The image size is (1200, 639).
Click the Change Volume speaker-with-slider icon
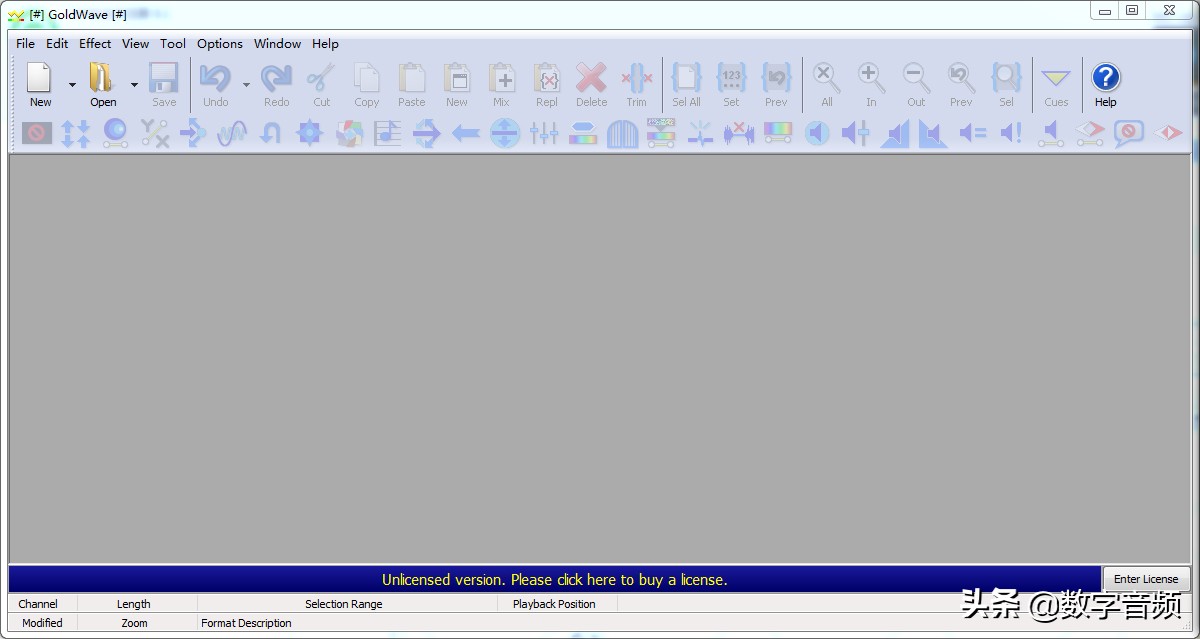856,133
